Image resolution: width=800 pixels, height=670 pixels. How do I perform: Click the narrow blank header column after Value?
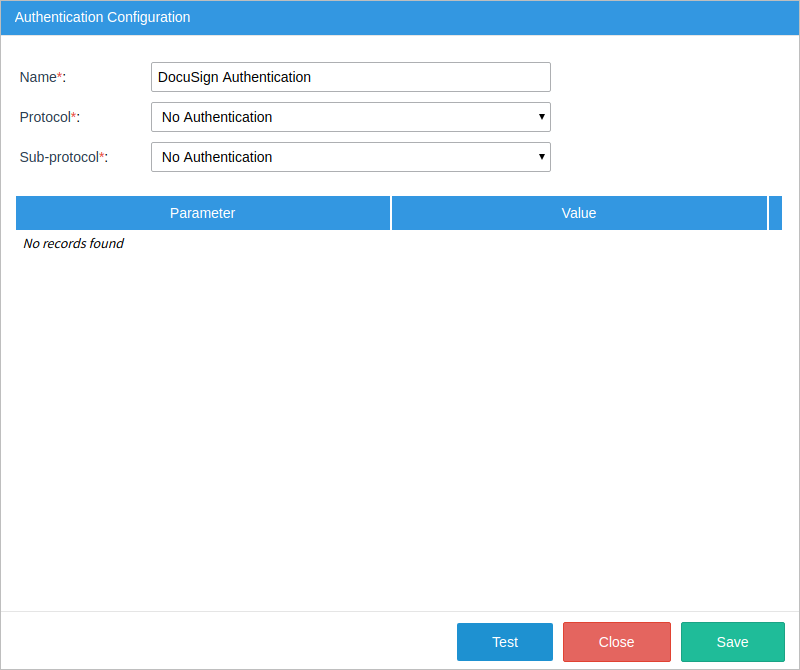(775, 213)
